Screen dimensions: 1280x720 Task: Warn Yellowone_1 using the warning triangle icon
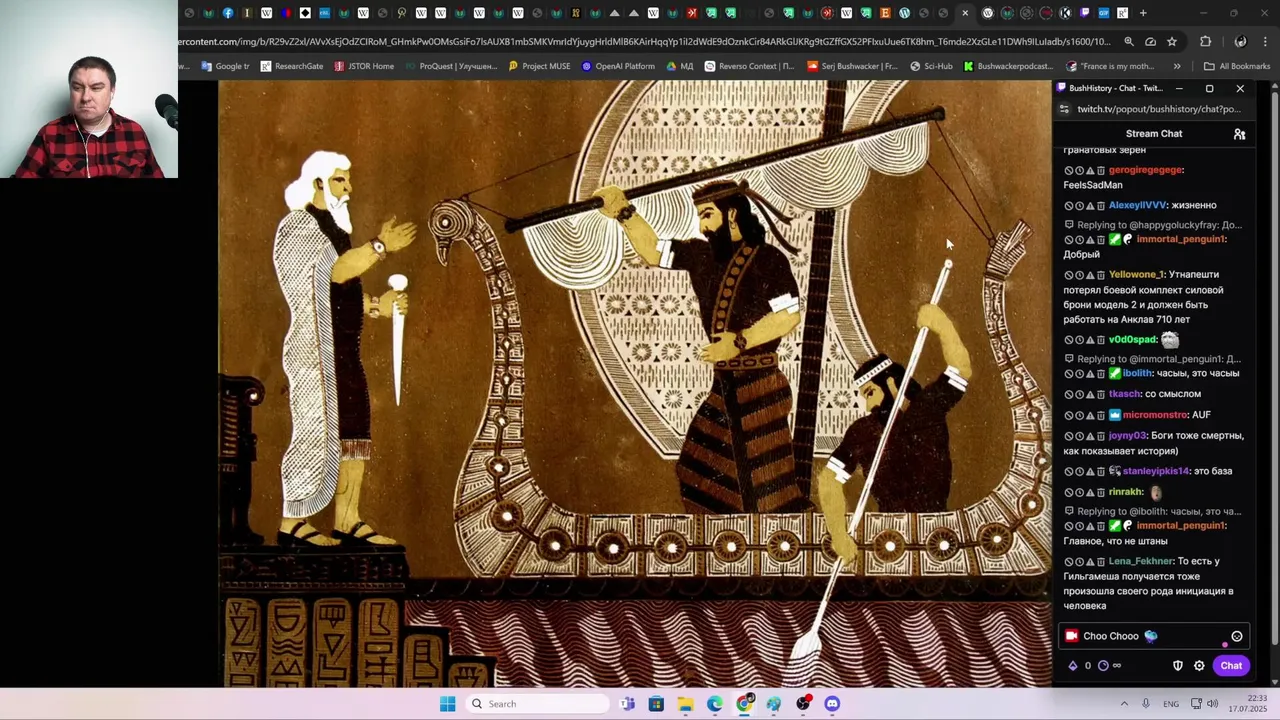(1090, 274)
